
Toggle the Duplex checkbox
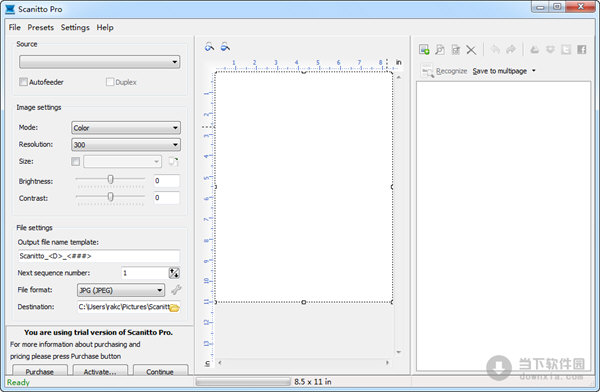tap(110, 82)
